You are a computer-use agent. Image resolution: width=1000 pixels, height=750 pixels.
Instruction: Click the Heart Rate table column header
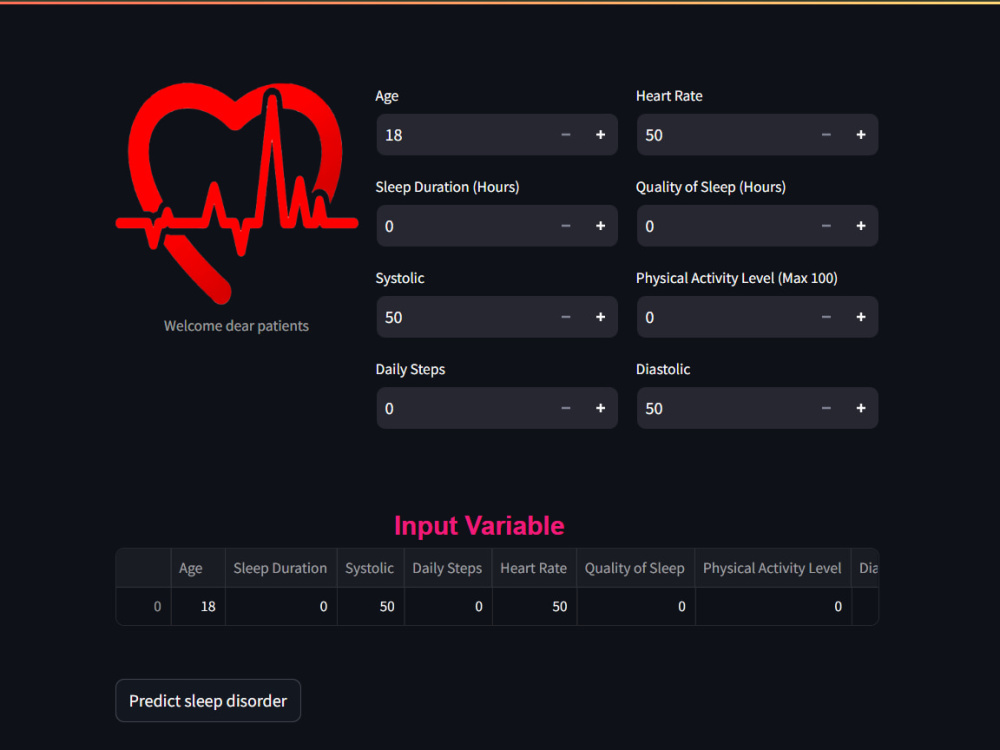click(x=534, y=568)
